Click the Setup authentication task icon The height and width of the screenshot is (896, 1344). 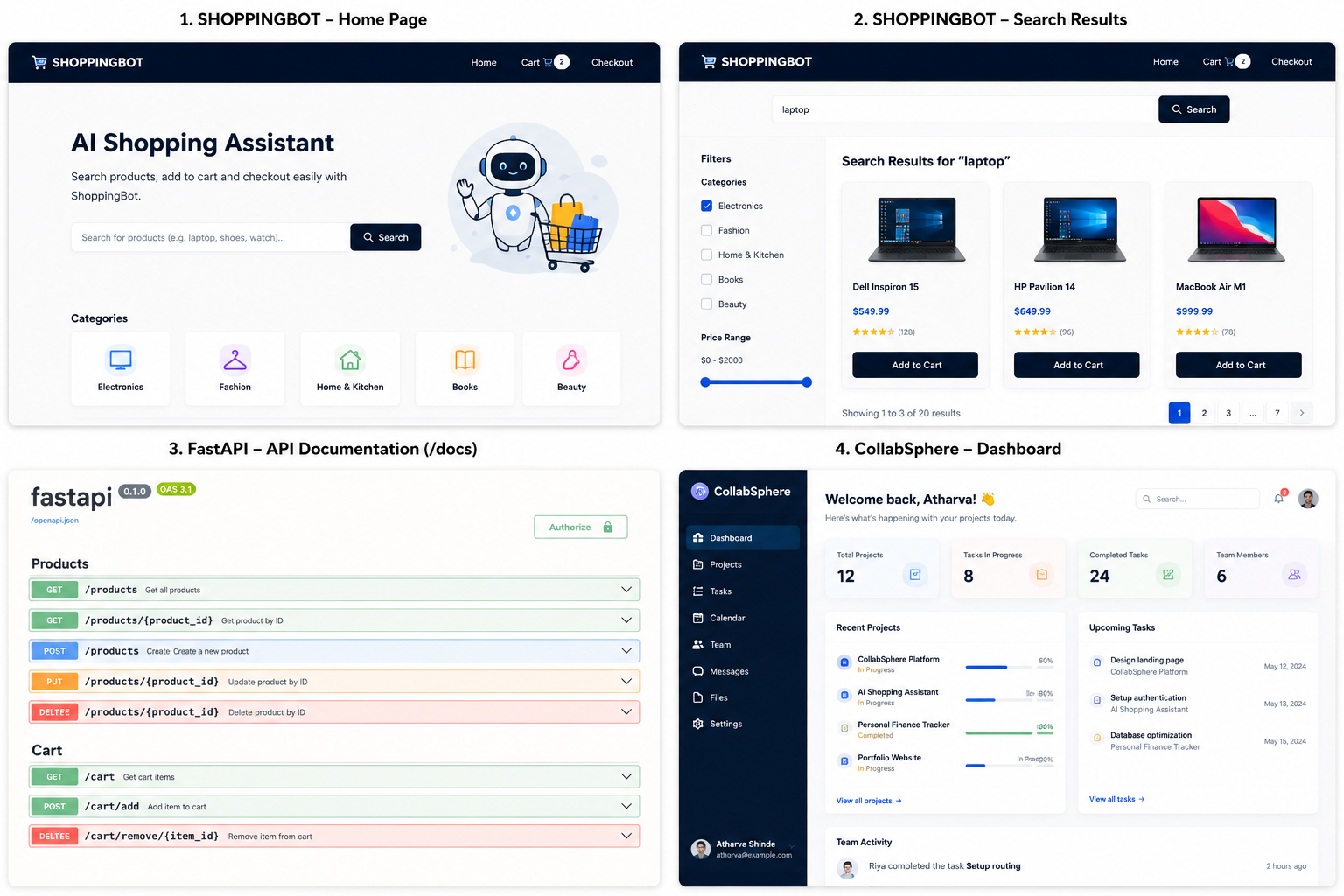[1097, 700]
